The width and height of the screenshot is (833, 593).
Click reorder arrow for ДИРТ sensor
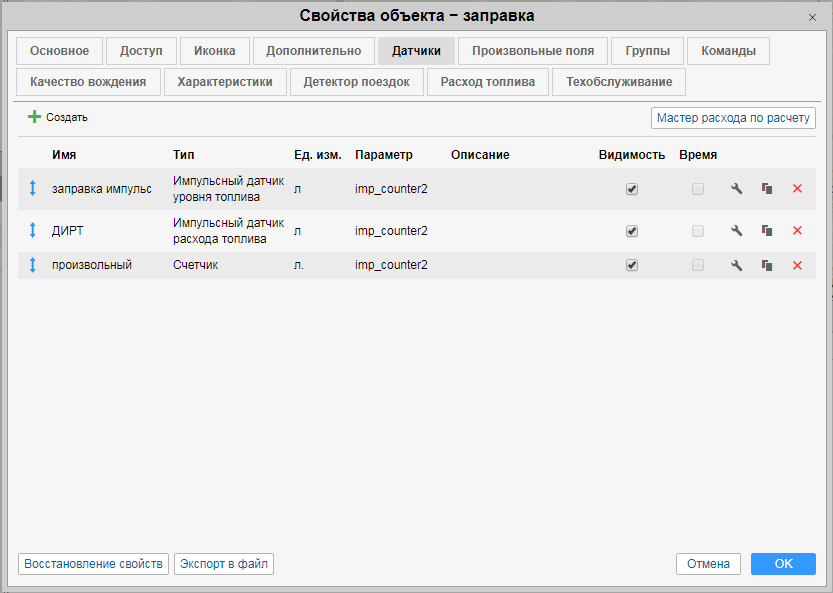coord(32,231)
